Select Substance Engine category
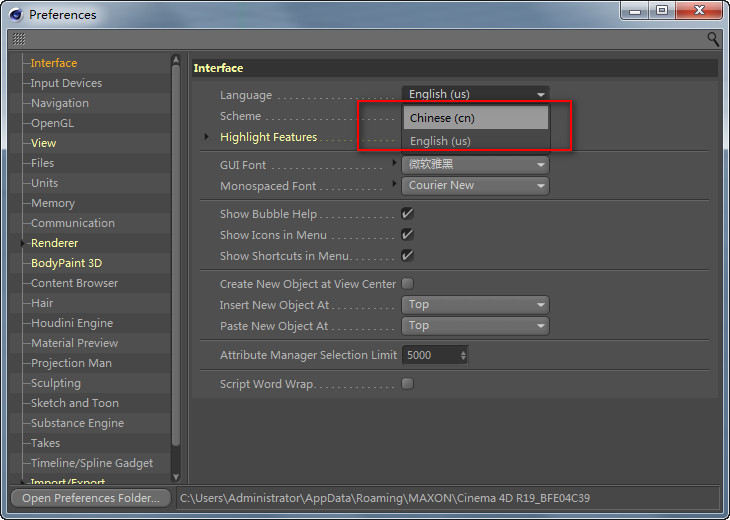730x520 pixels. coord(77,423)
